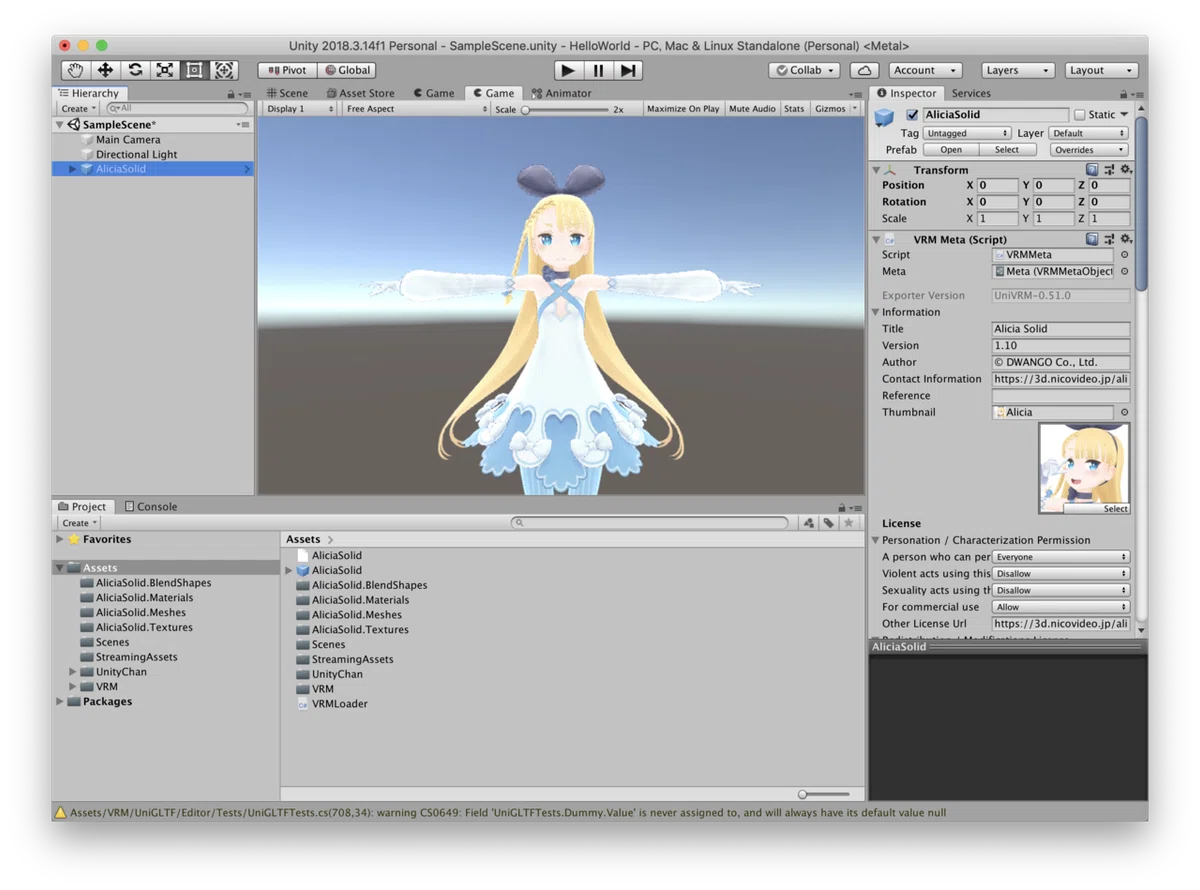1200x890 pixels.
Task: Switch to the Scene tab
Action: (x=287, y=93)
